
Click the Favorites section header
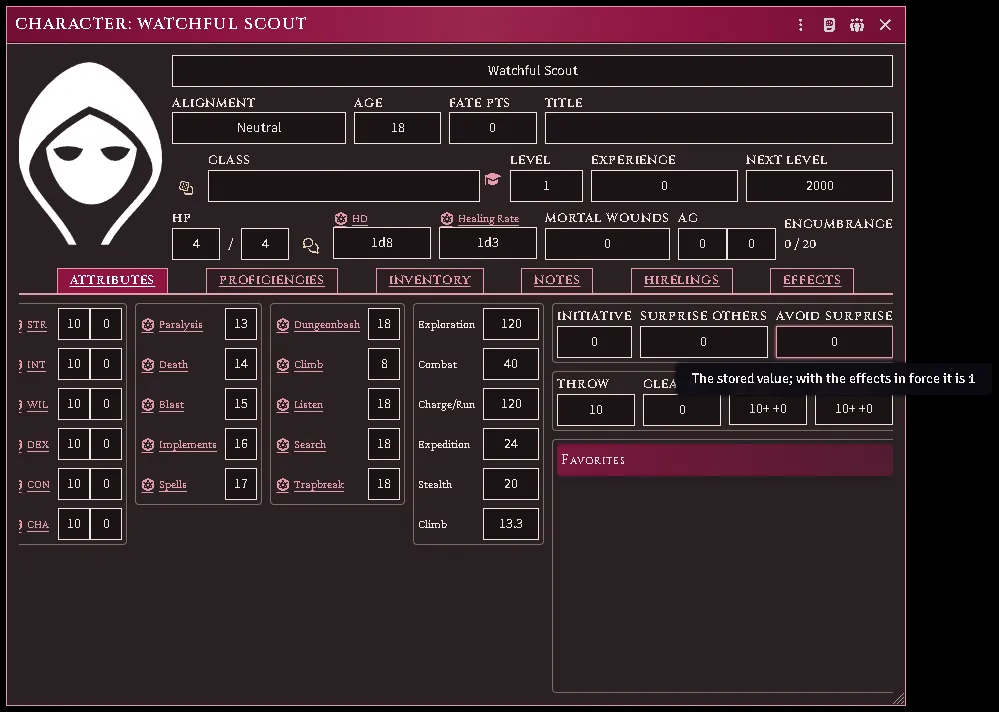(x=724, y=460)
